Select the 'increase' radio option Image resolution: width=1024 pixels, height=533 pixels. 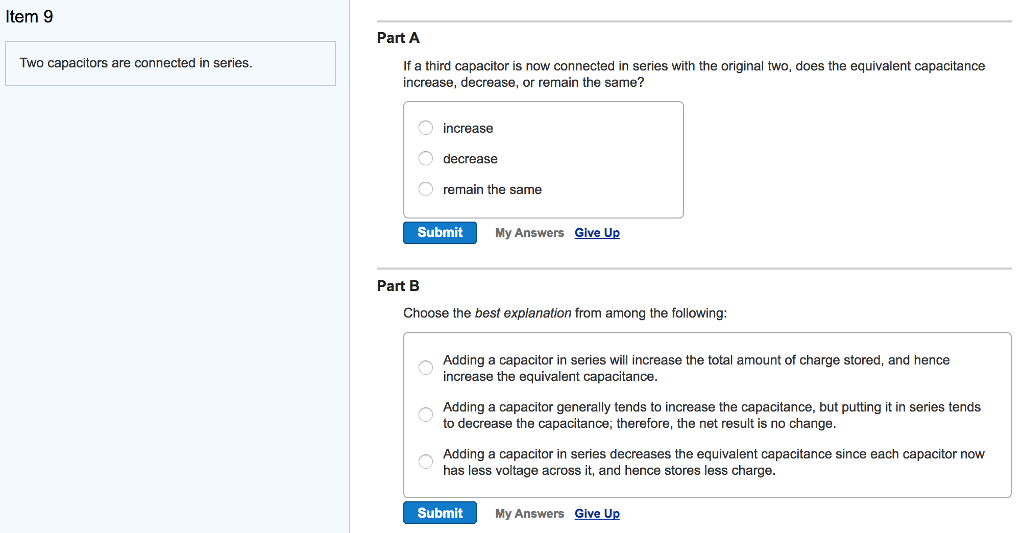426,128
